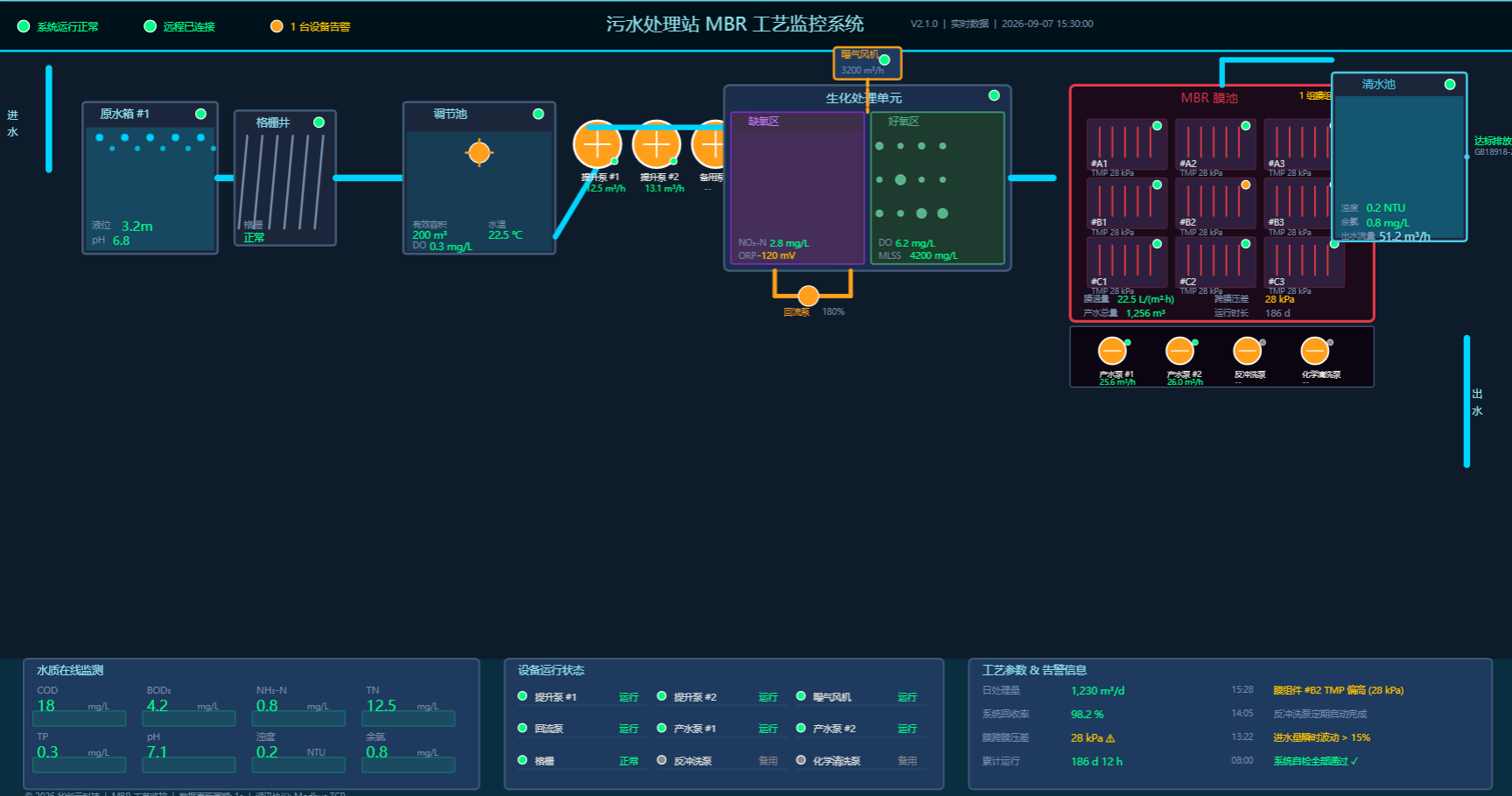Click the COD value 18 reading
Viewport: 1512px width, 796px height.
coord(45,705)
